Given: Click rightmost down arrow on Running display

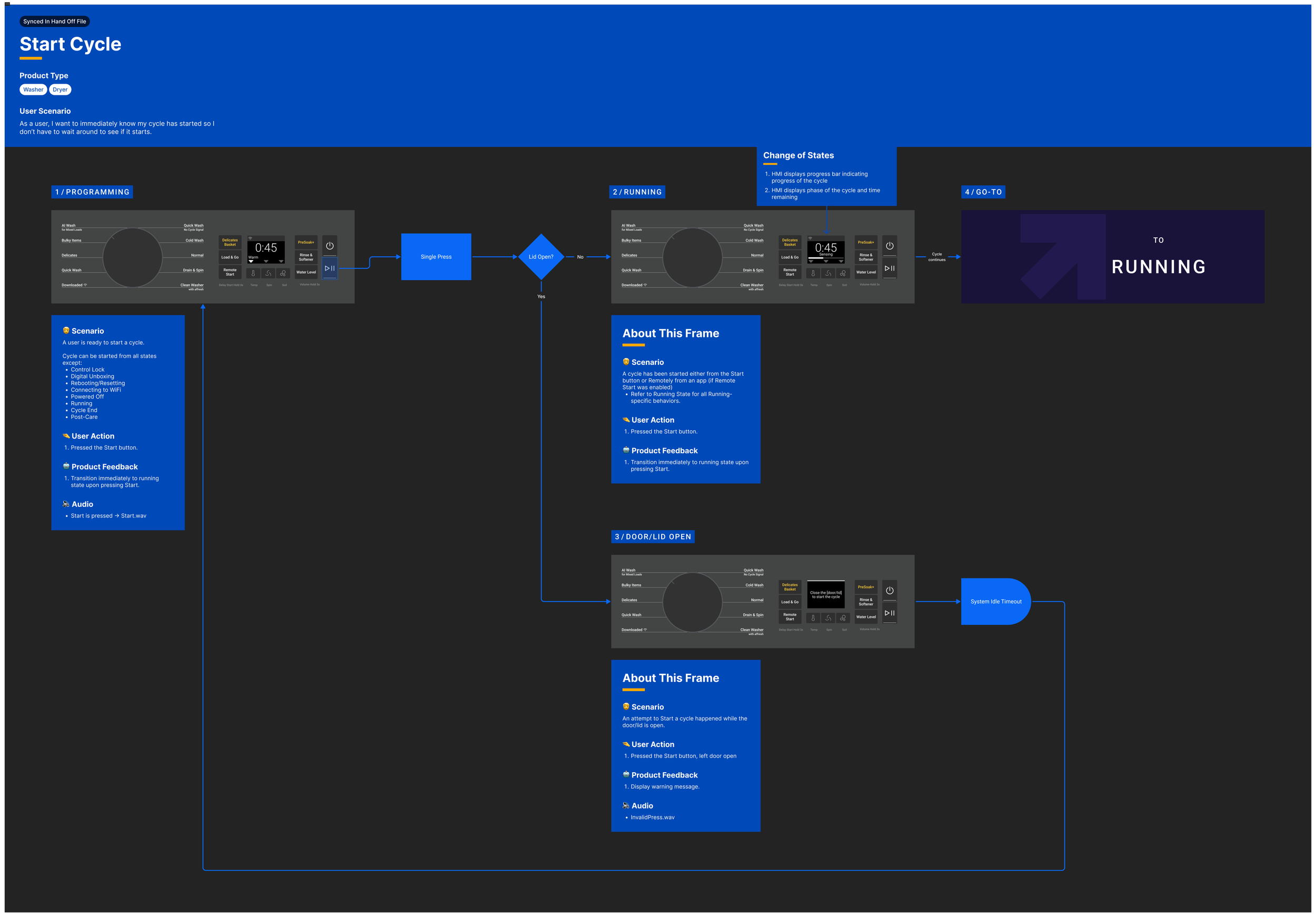Looking at the screenshot, I should pyautogui.click(x=841, y=261).
